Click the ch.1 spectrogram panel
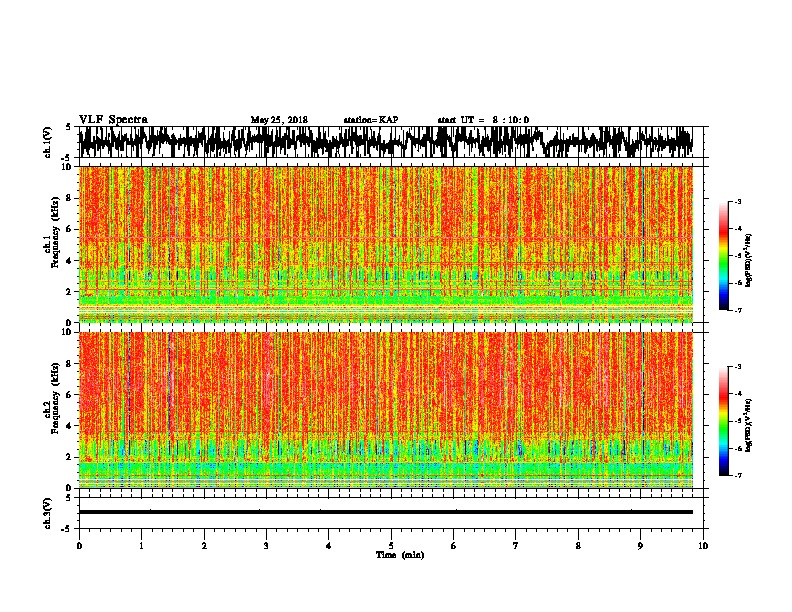 pyautogui.click(x=385, y=244)
